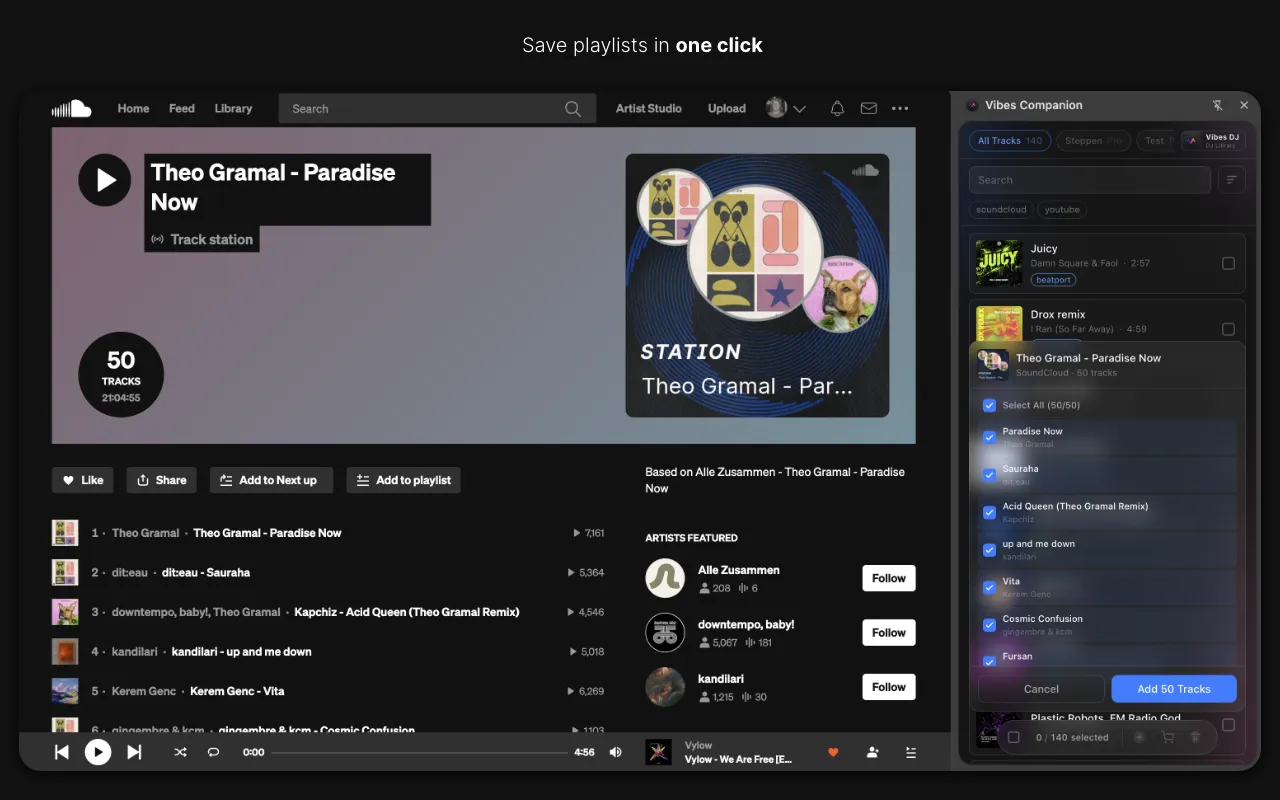The image size is (1280, 800).
Task: Filter by the youtube chip
Action: [x=1062, y=210]
